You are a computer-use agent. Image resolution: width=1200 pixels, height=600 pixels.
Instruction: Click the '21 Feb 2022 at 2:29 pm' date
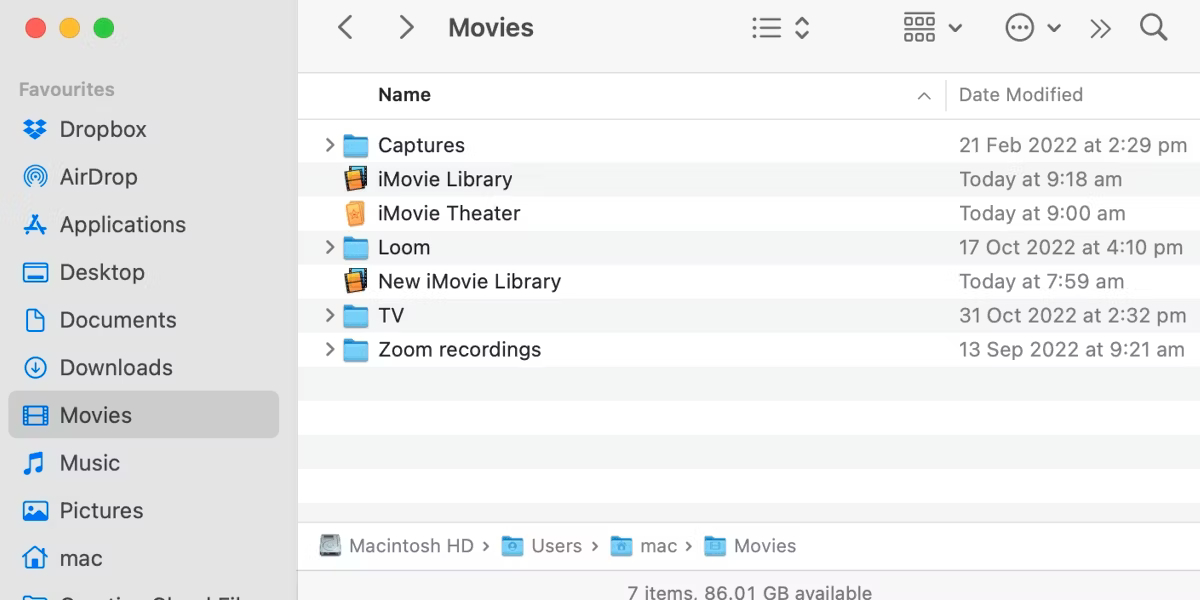click(x=1073, y=145)
